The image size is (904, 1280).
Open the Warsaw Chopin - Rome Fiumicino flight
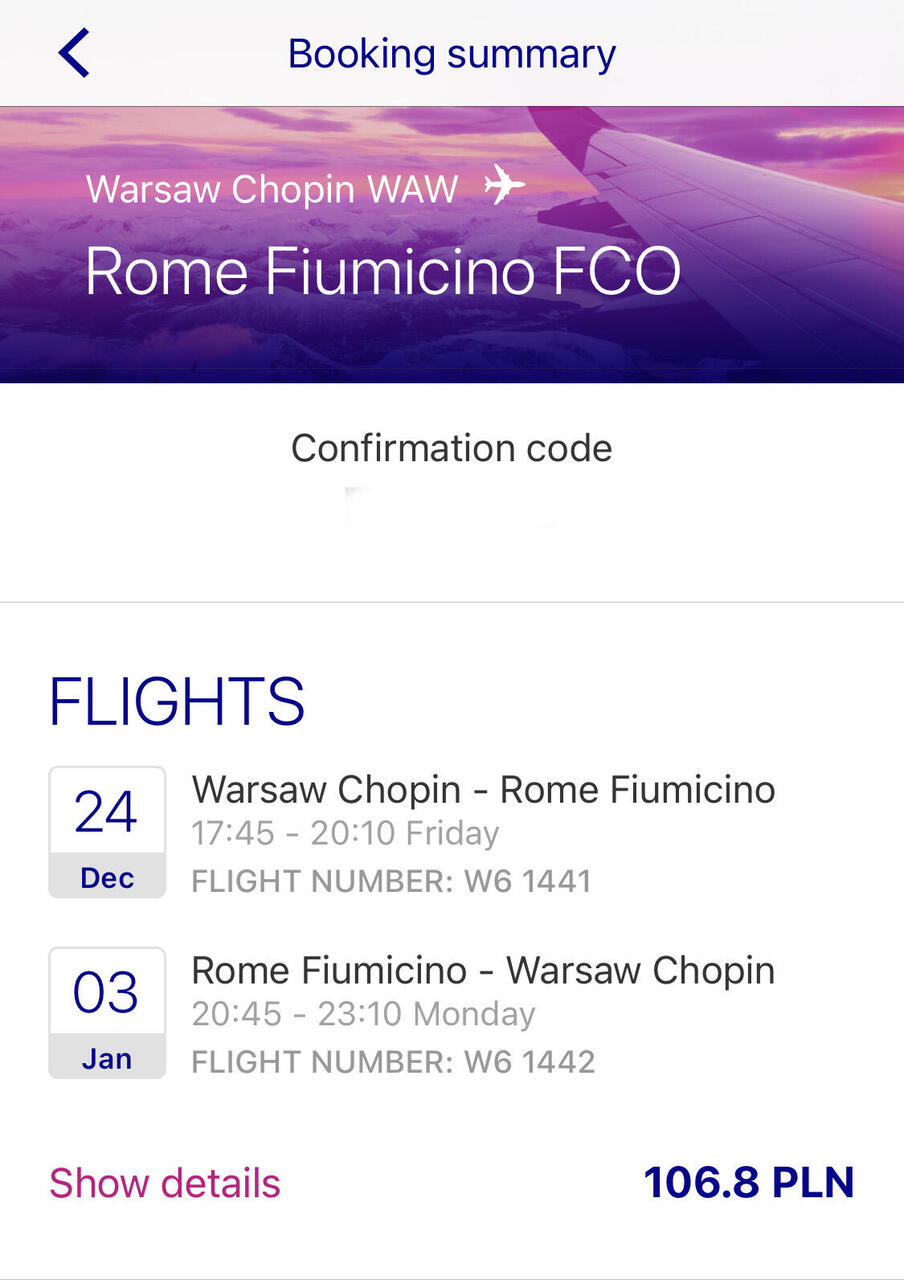[x=483, y=790]
